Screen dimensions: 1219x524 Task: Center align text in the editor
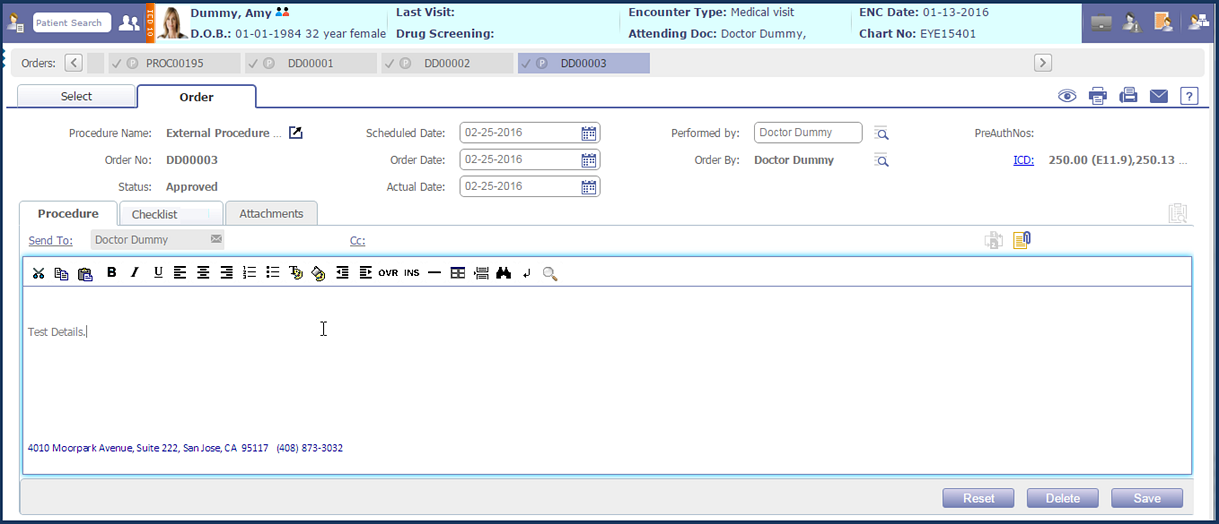203,273
